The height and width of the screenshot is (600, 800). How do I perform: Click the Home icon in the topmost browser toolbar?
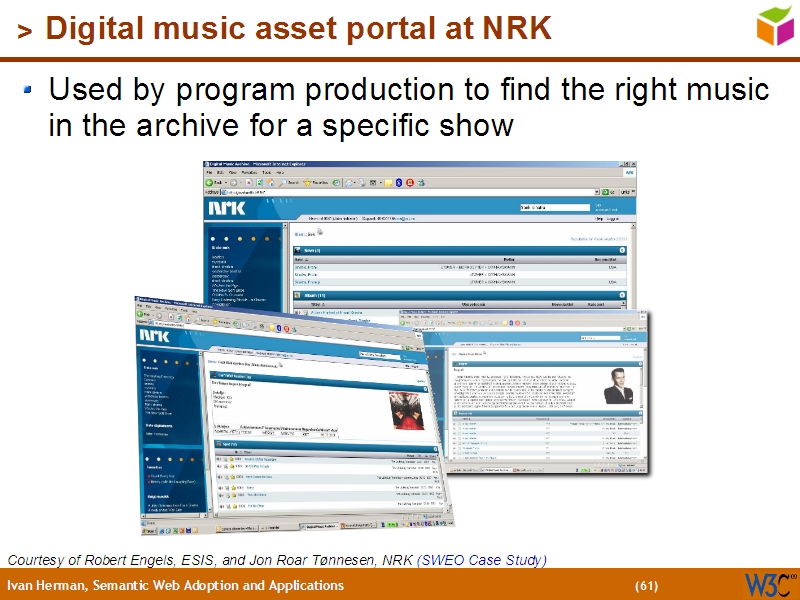click(x=271, y=183)
